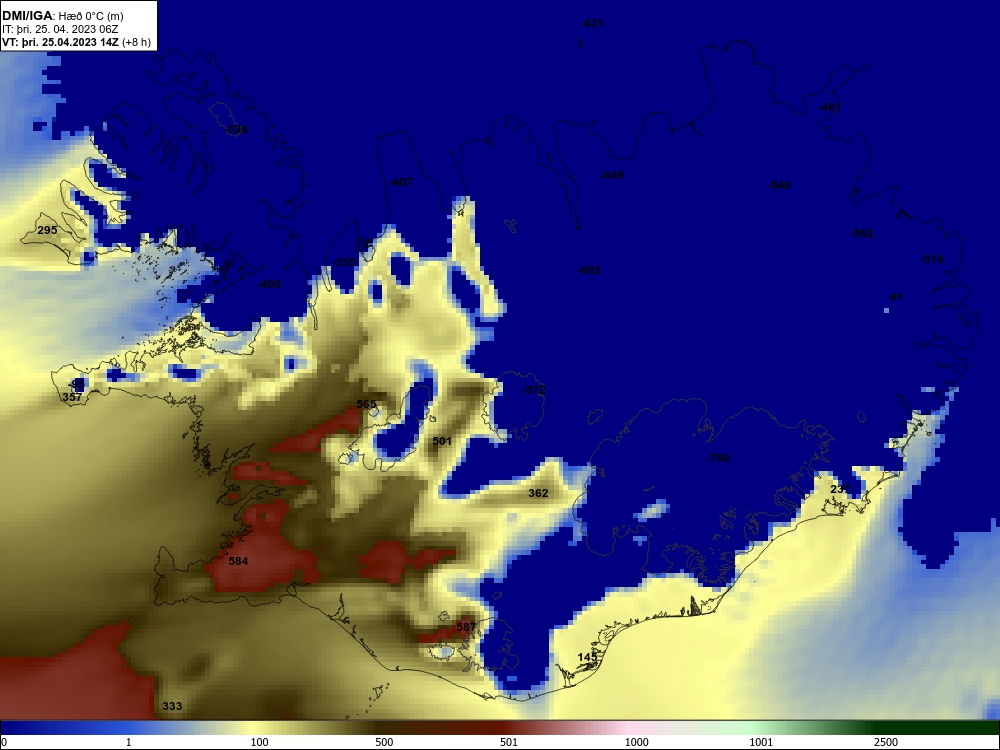The image size is (1000, 750).
Task: Click the 145 height value on the map
Action: click(587, 657)
